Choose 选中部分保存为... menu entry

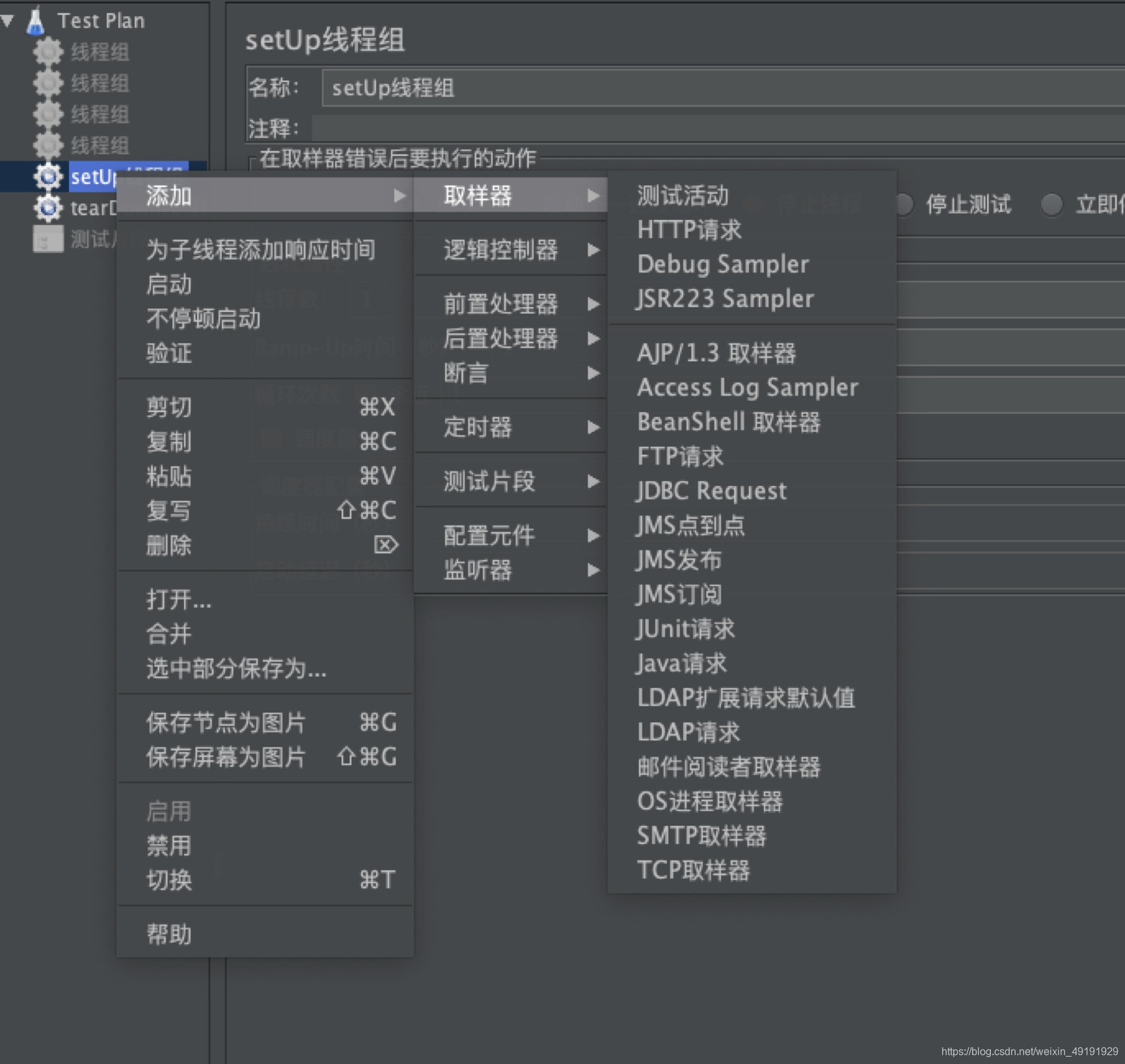tap(265, 668)
